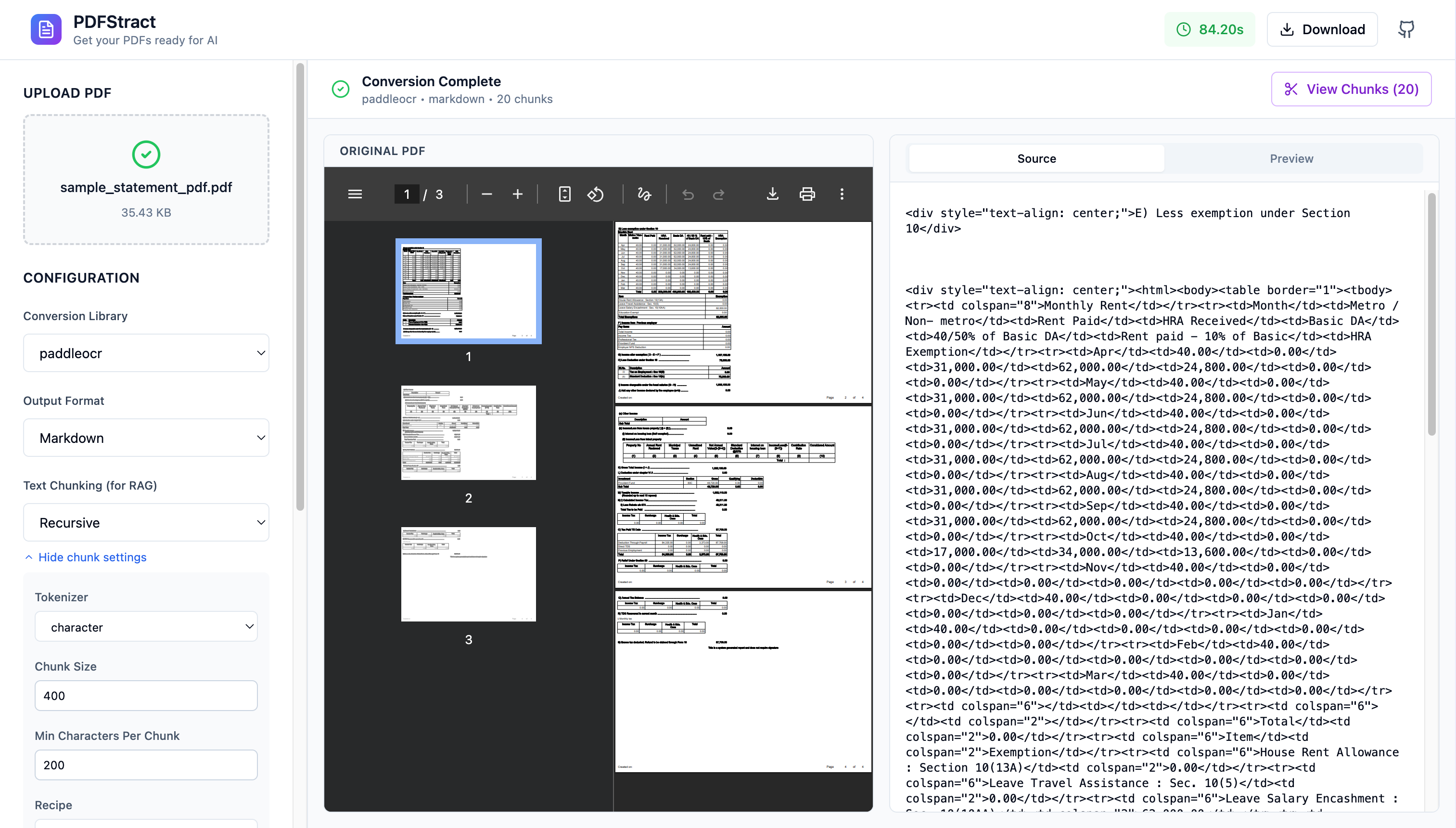
Task: Expand the Output Format Markdown dropdown
Action: point(146,438)
